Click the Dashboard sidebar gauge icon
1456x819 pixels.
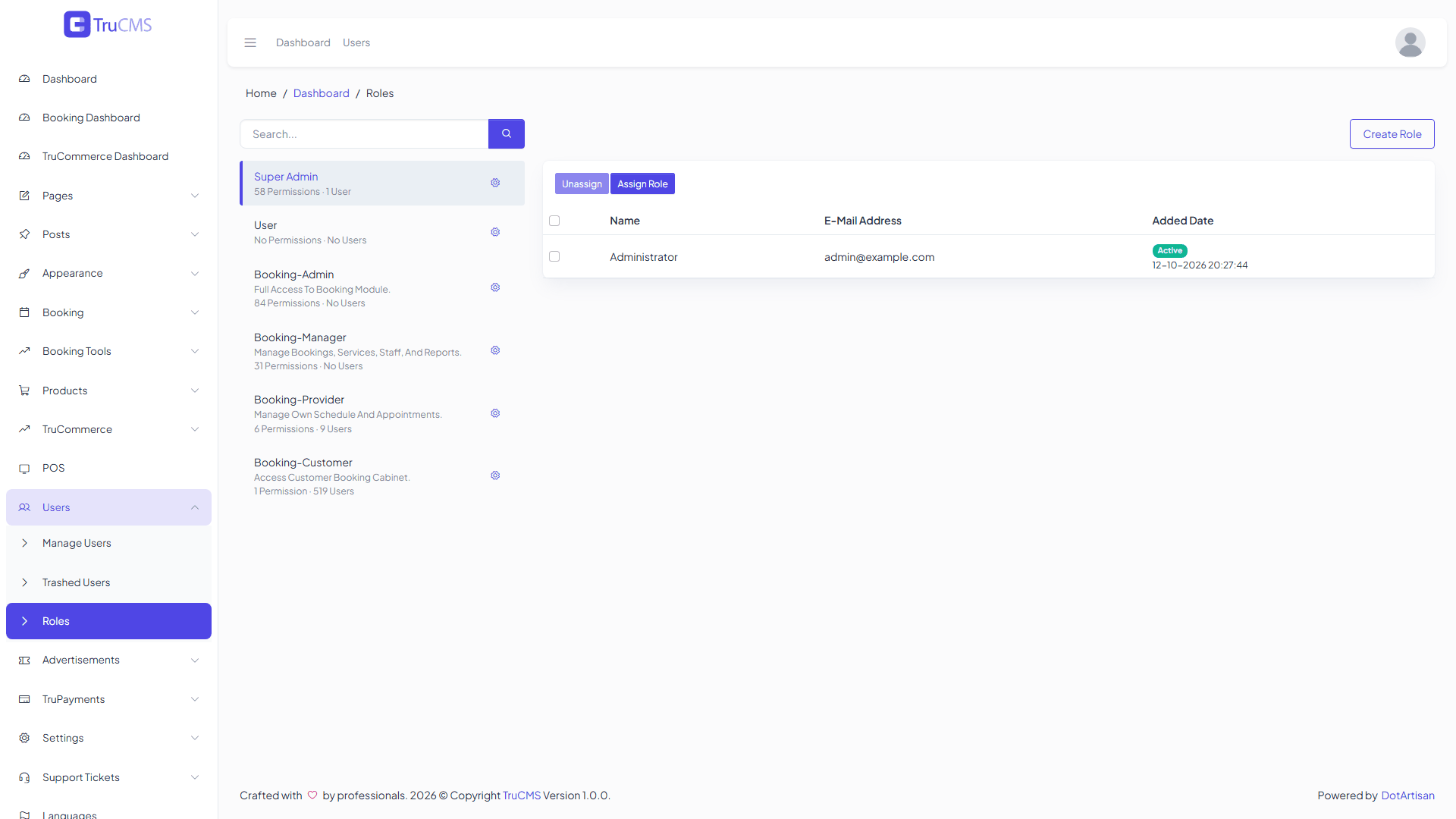tap(24, 79)
